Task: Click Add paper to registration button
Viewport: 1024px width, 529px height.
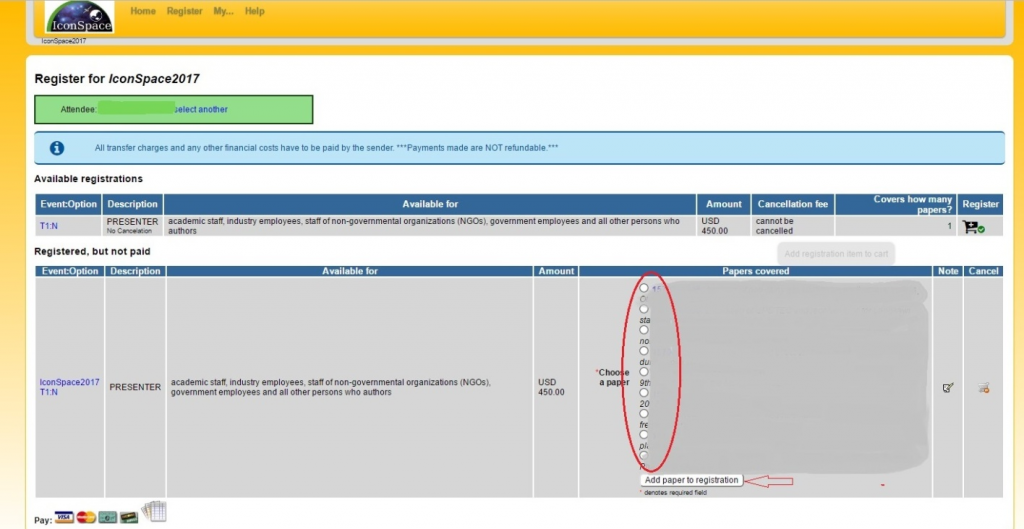Action: (692, 480)
